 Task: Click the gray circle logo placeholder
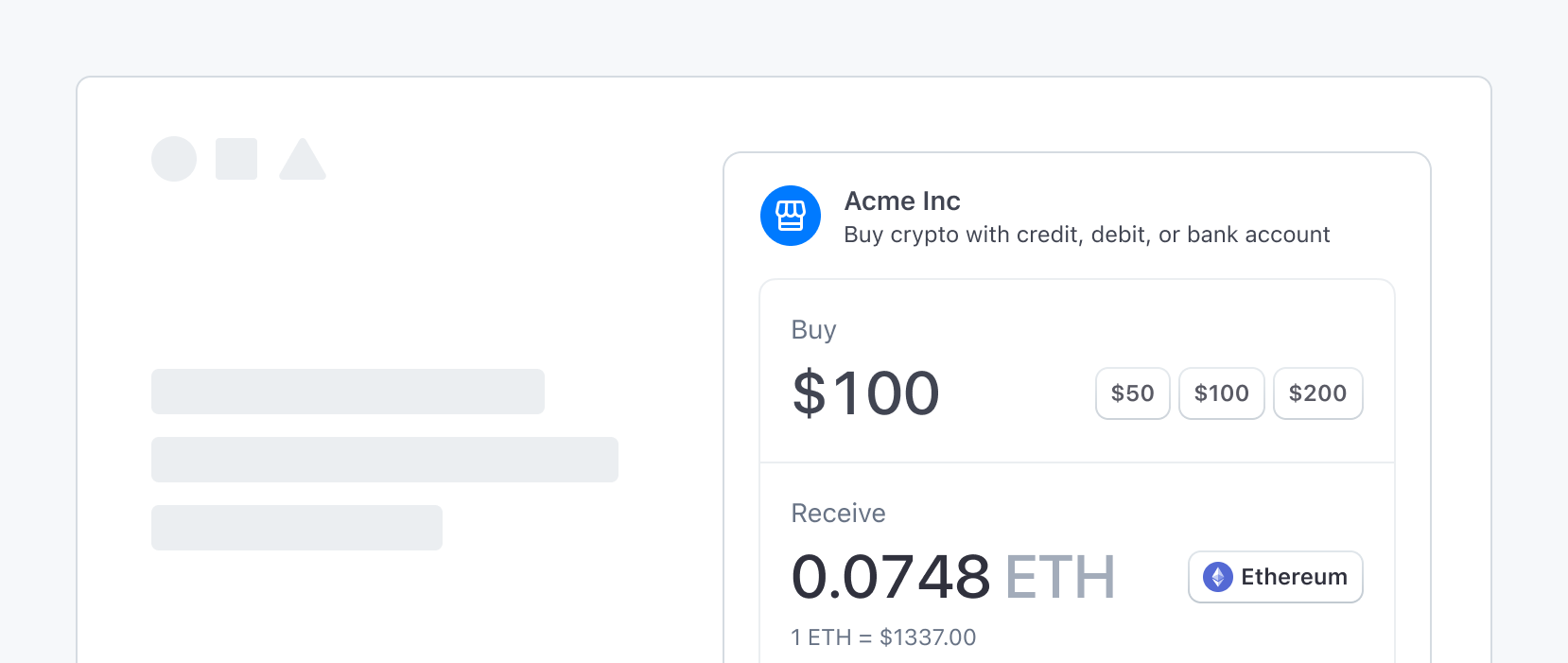[x=174, y=159]
